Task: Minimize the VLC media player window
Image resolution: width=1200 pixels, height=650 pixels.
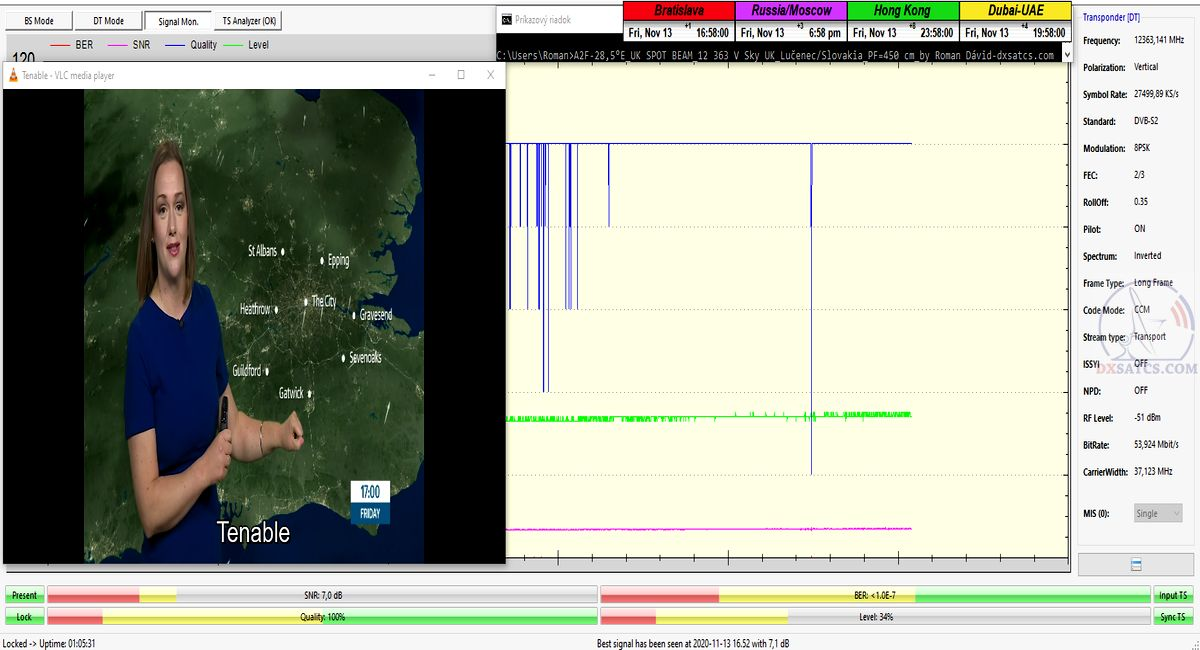Action: coord(432,75)
